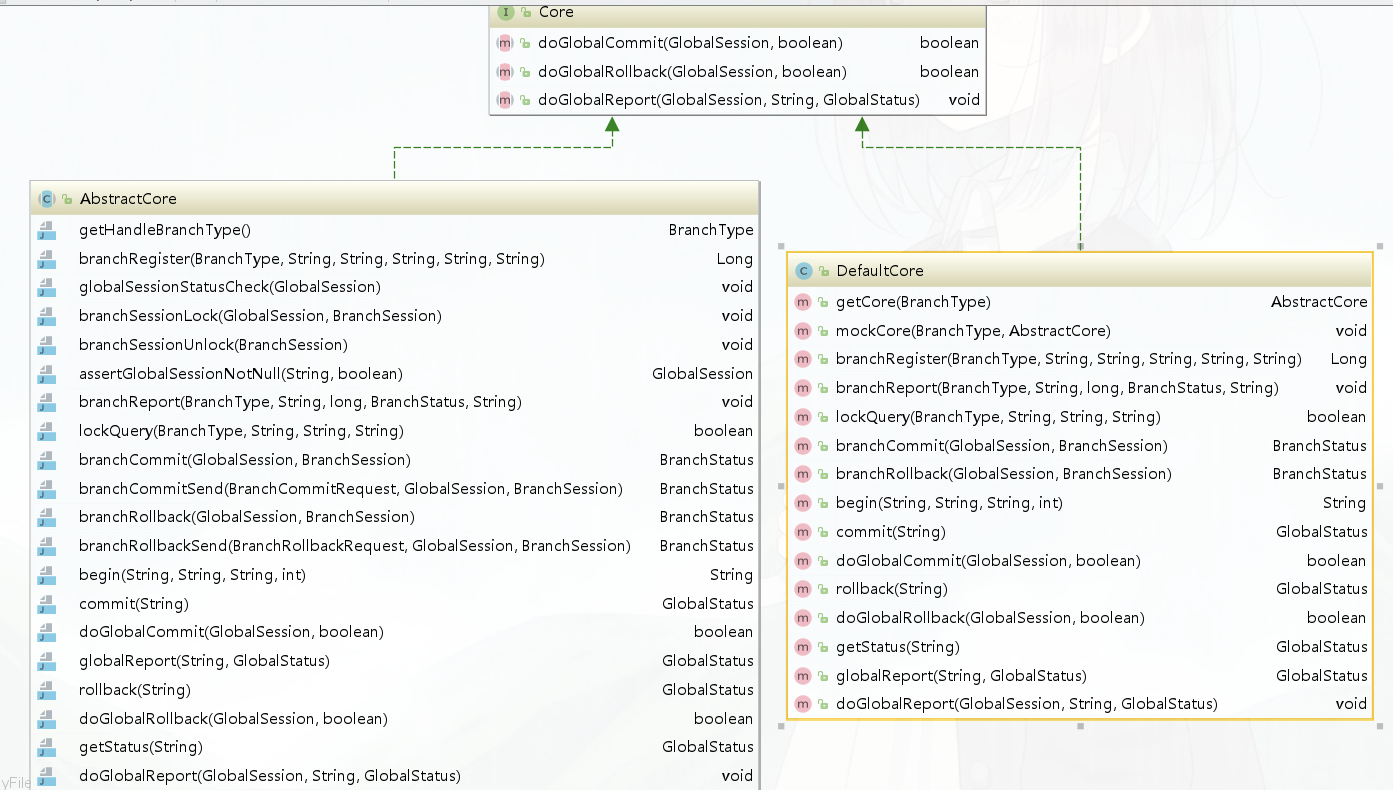Select AbstractCore branchReport method row
Viewport: 1393px width, 790px height.
coord(395,402)
